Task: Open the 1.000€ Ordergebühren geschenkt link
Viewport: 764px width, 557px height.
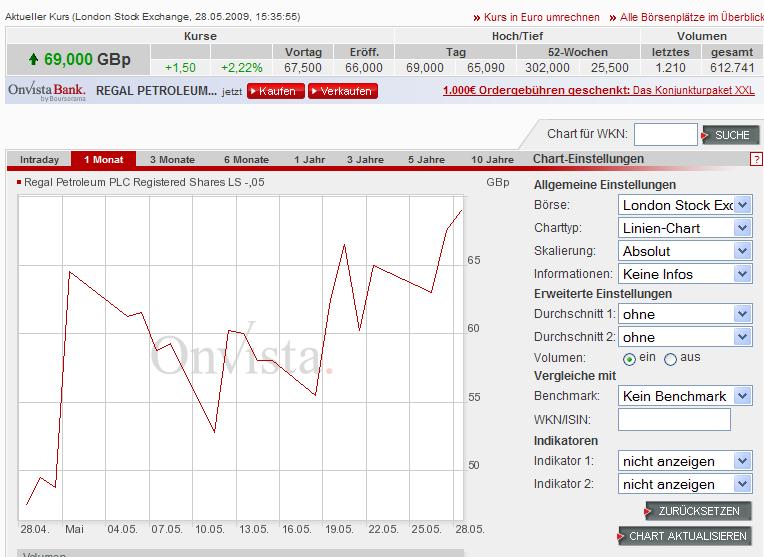Action: pyautogui.click(x=599, y=91)
